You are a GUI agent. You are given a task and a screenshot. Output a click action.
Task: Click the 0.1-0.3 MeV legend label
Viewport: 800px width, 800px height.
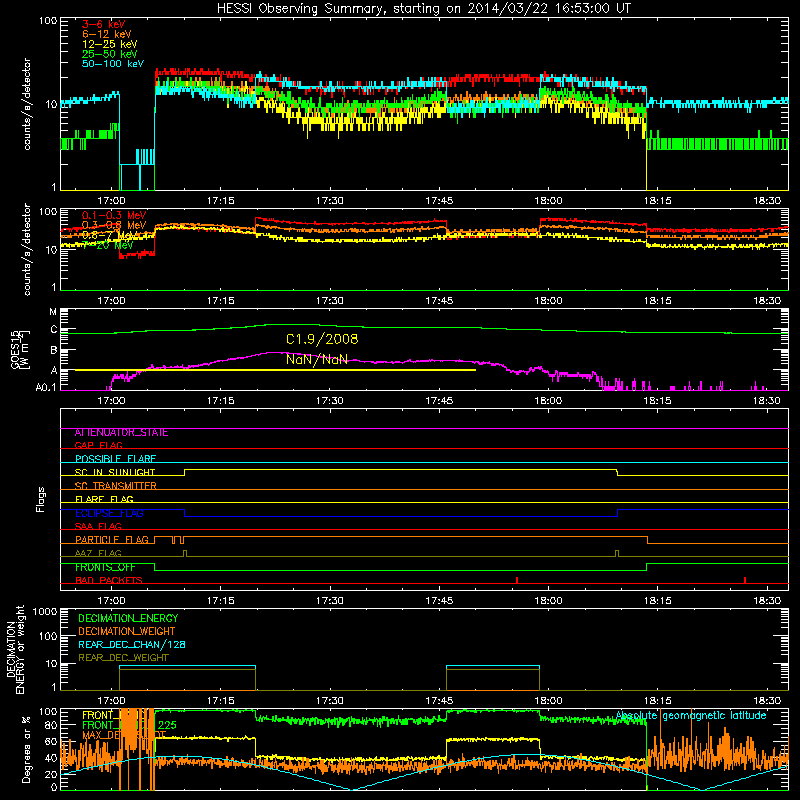114,215
